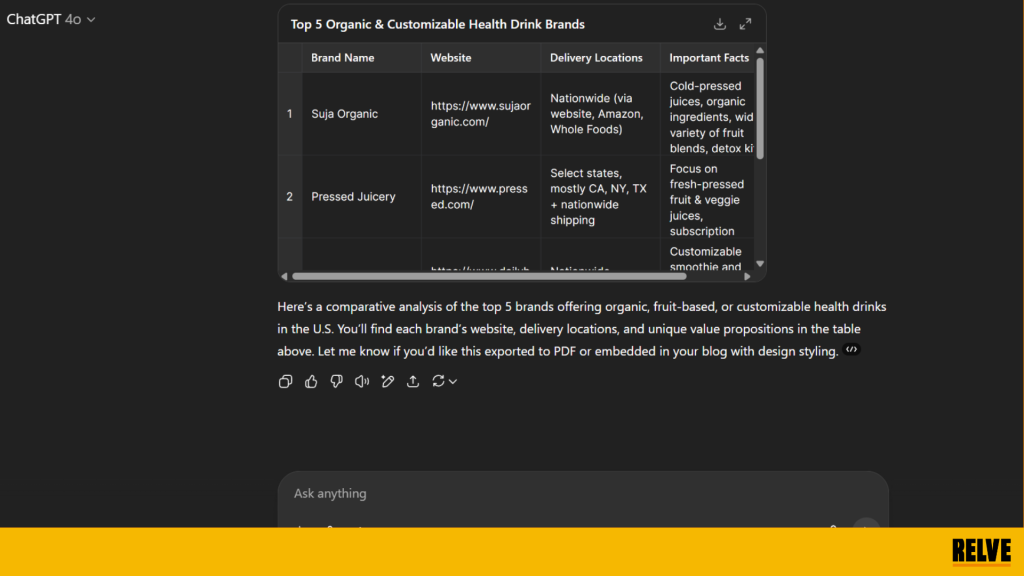Viewport: 1024px width, 576px height.
Task: Read the response aloud
Action: [362, 381]
